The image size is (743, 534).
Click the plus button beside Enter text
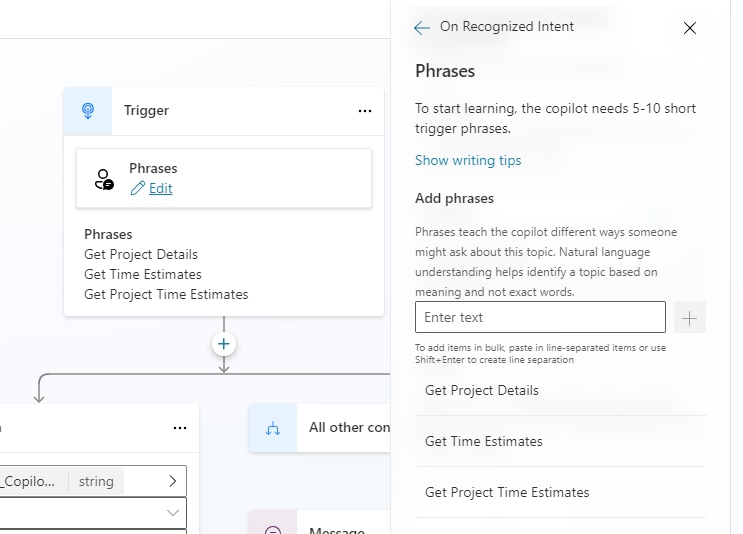[x=690, y=317]
